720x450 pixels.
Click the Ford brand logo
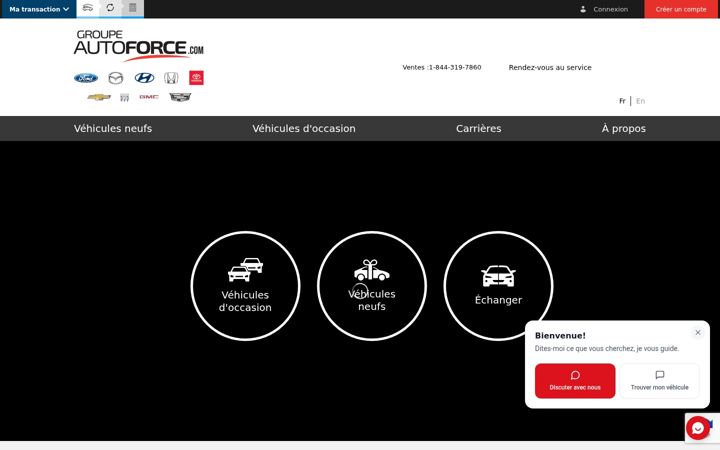click(x=86, y=78)
